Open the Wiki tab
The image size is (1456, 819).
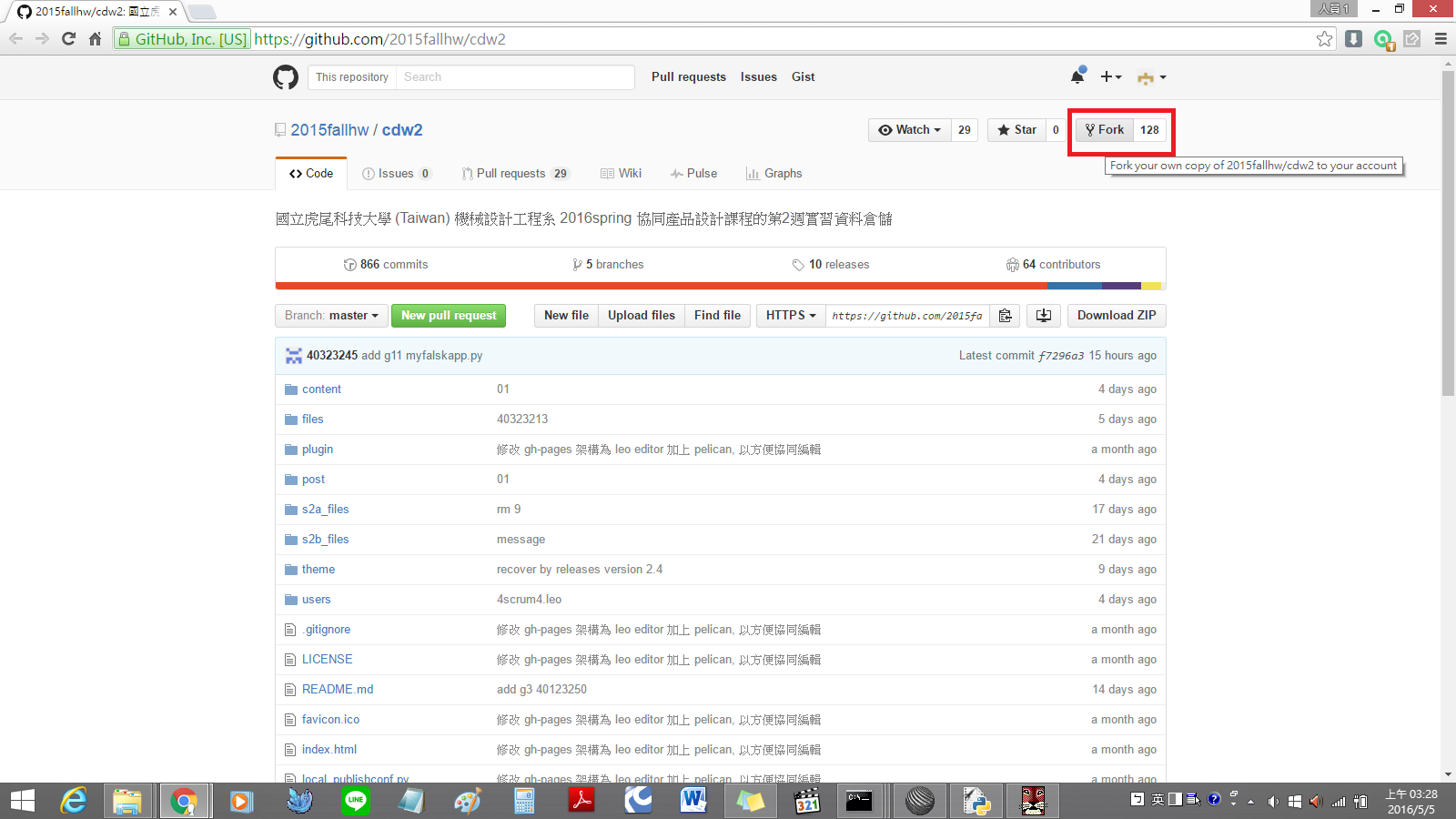coord(621,174)
